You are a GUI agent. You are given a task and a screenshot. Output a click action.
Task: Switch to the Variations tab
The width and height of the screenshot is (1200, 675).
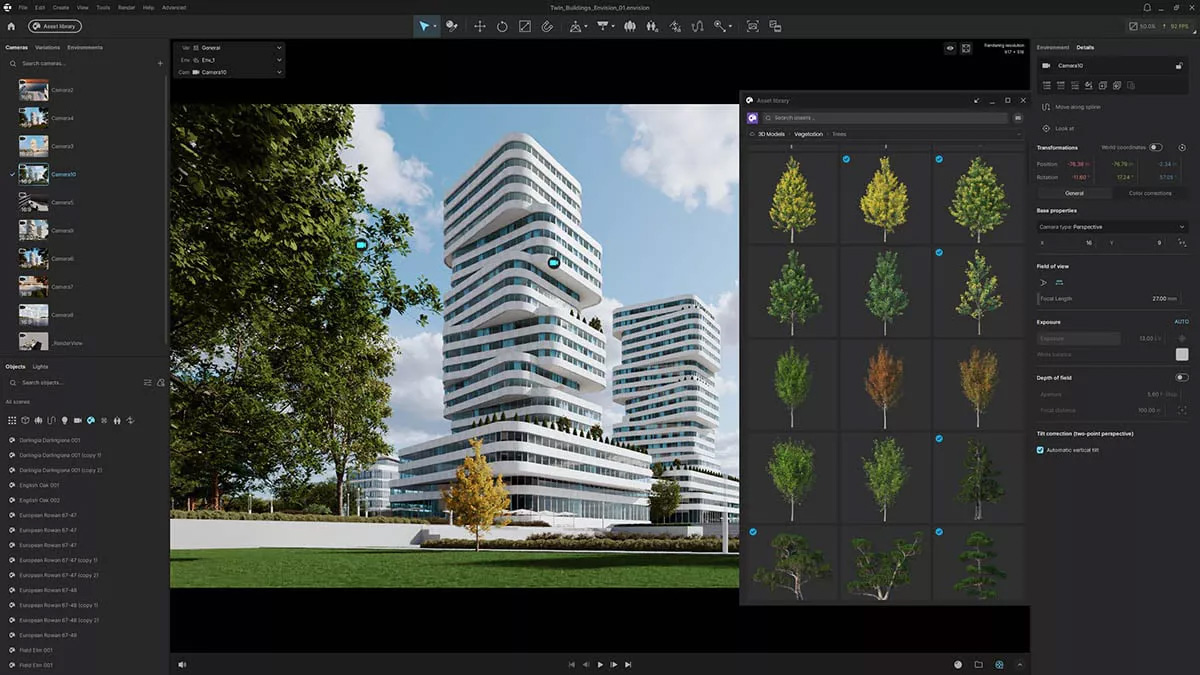coord(47,47)
